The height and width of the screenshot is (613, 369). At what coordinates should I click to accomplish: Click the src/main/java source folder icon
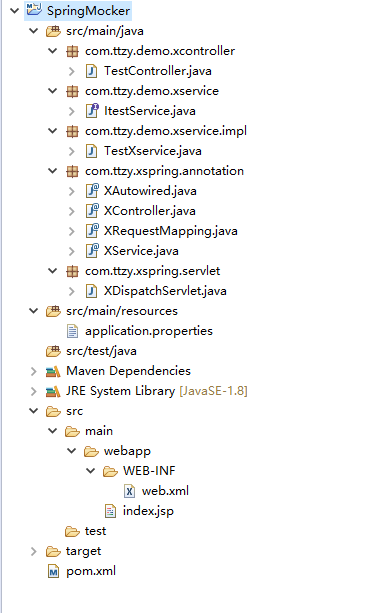click(53, 31)
